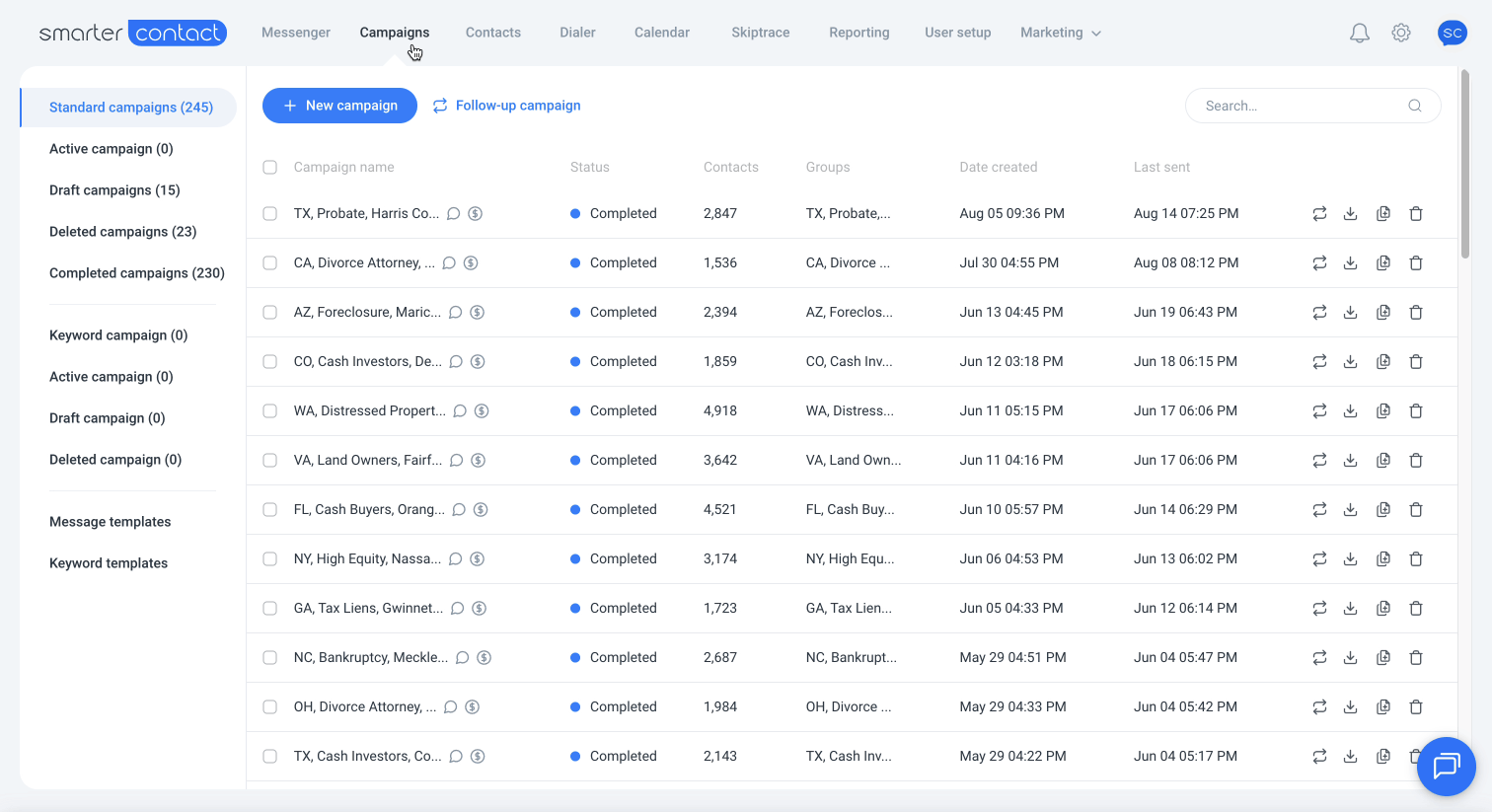Click the vertical page scrollbar
This screenshot has width=1492, height=812.
tap(1464, 164)
